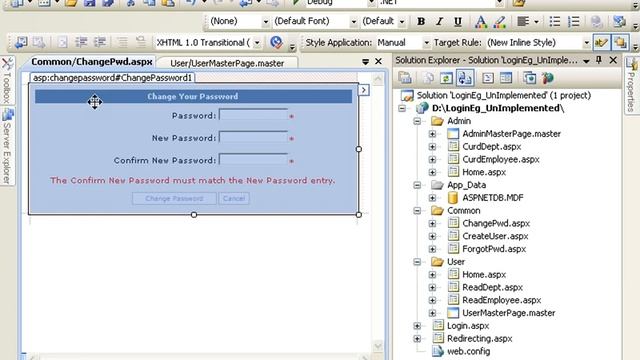Click the designer scrollbar down arrow
Image resolution: width=640 pixels, height=360 pixels.
coord(378,346)
